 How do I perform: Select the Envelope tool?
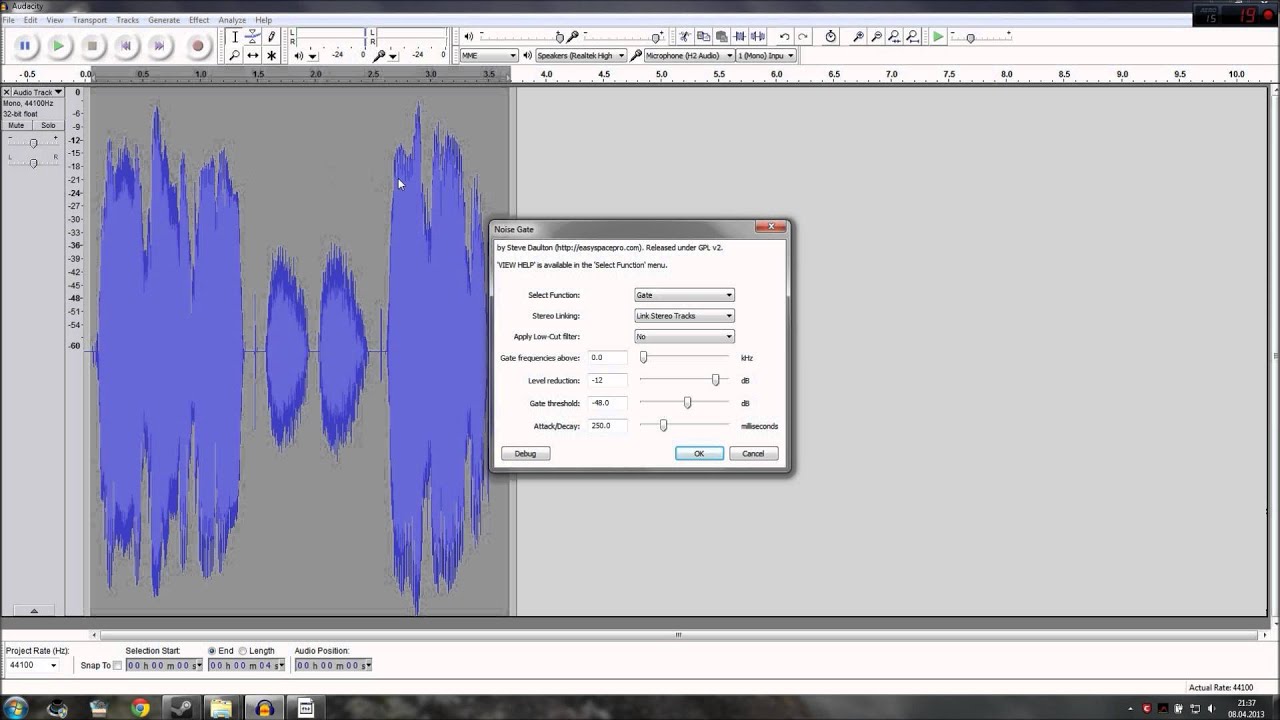[253, 37]
